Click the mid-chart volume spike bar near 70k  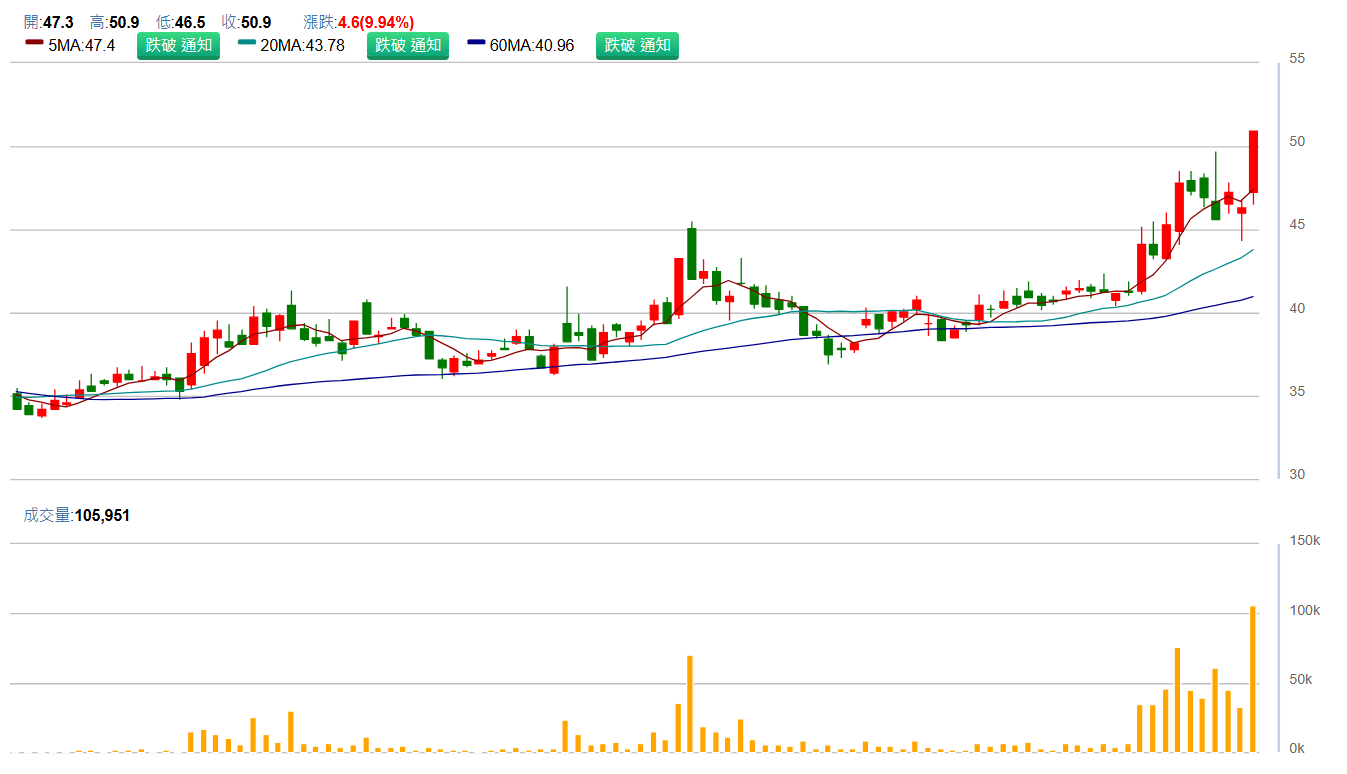point(690,703)
